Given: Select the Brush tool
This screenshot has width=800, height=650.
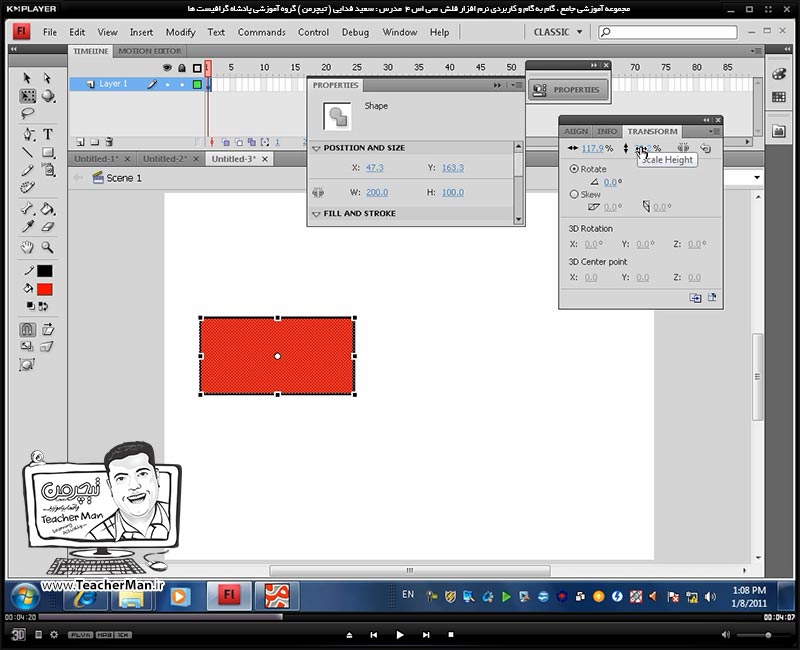Looking at the screenshot, I should tap(48, 170).
